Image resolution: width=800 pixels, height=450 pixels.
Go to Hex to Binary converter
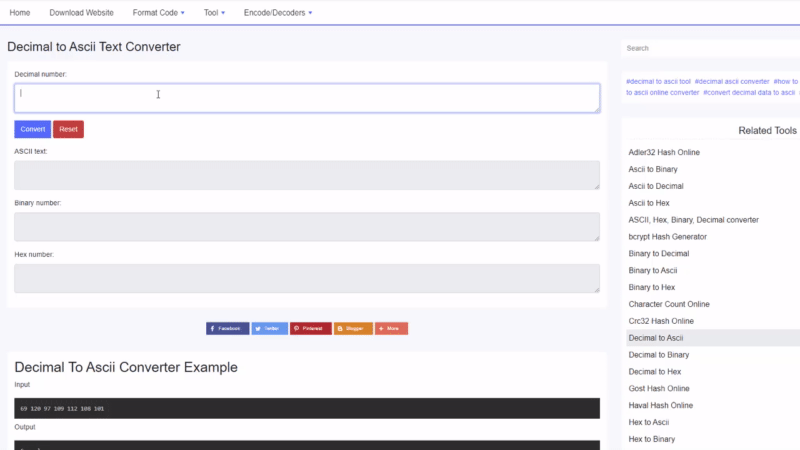tap(652, 439)
